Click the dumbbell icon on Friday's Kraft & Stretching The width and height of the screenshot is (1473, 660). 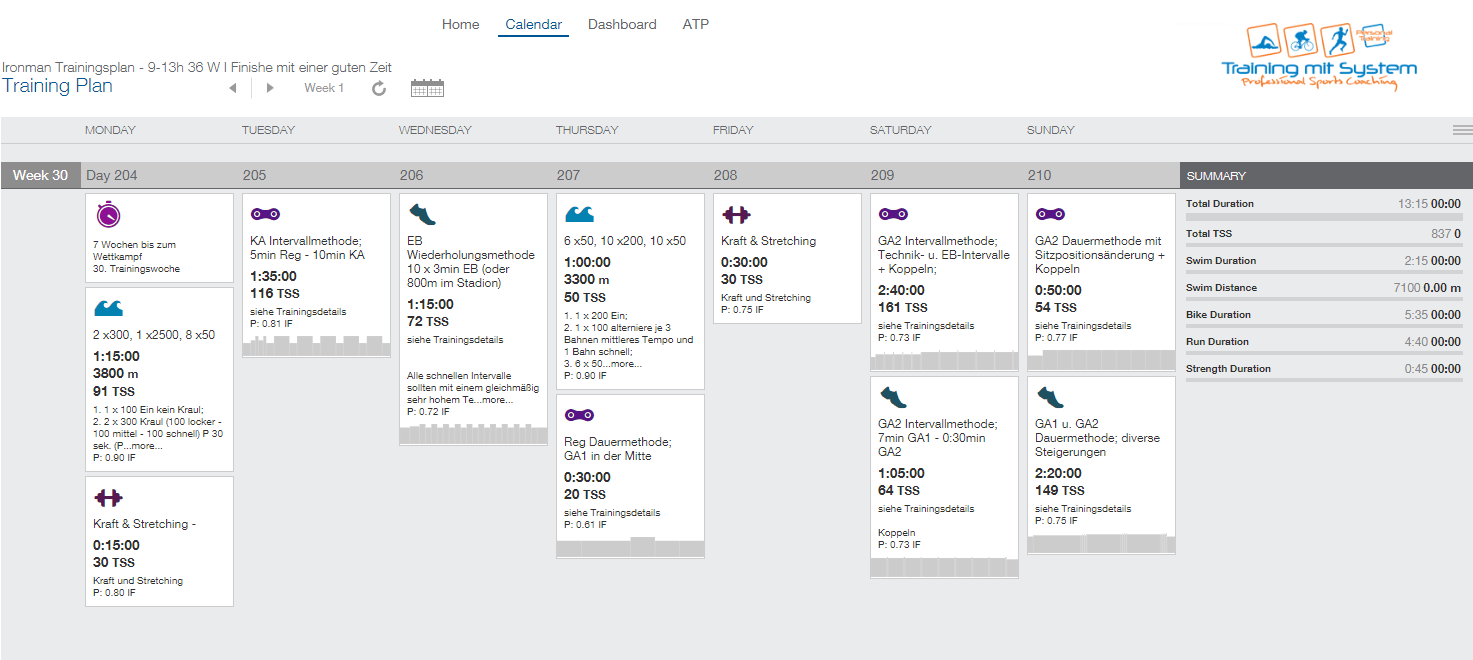click(736, 215)
